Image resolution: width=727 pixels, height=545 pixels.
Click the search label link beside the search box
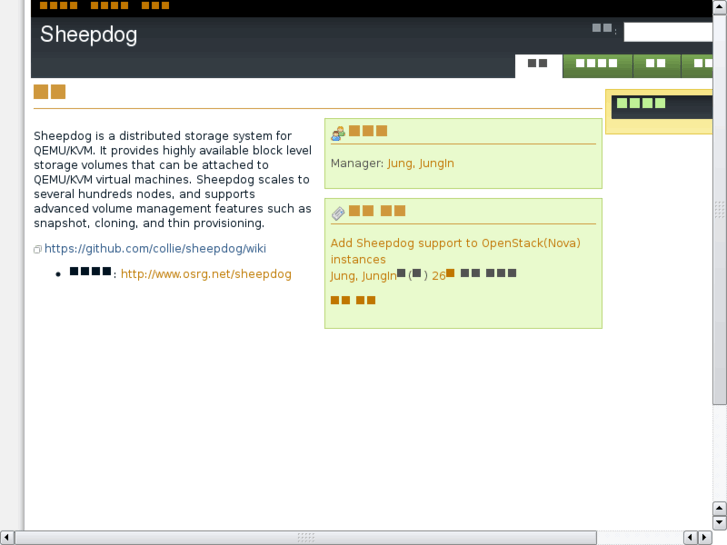pyautogui.click(x=602, y=28)
